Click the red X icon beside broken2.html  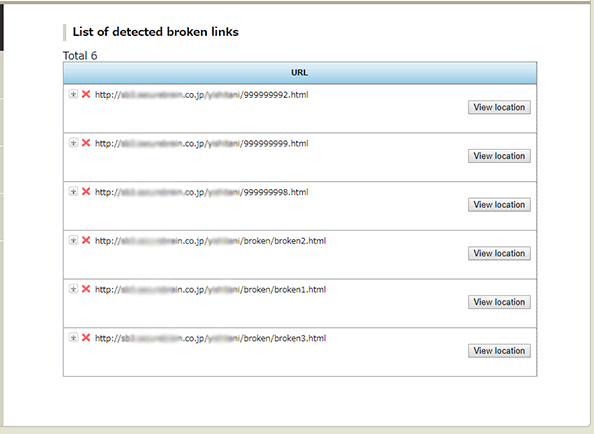coord(86,240)
